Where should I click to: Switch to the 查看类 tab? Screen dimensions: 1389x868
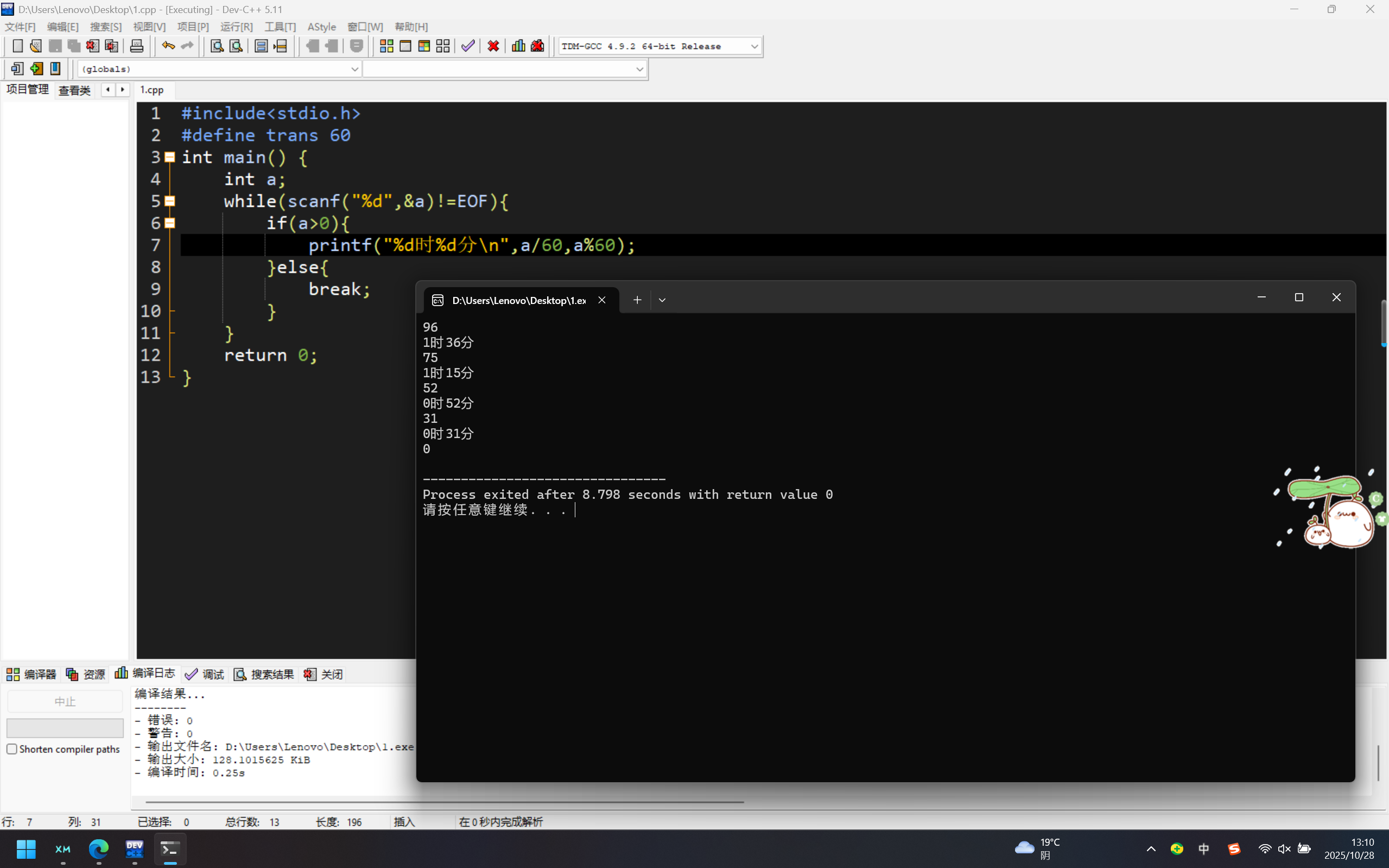tap(74, 90)
